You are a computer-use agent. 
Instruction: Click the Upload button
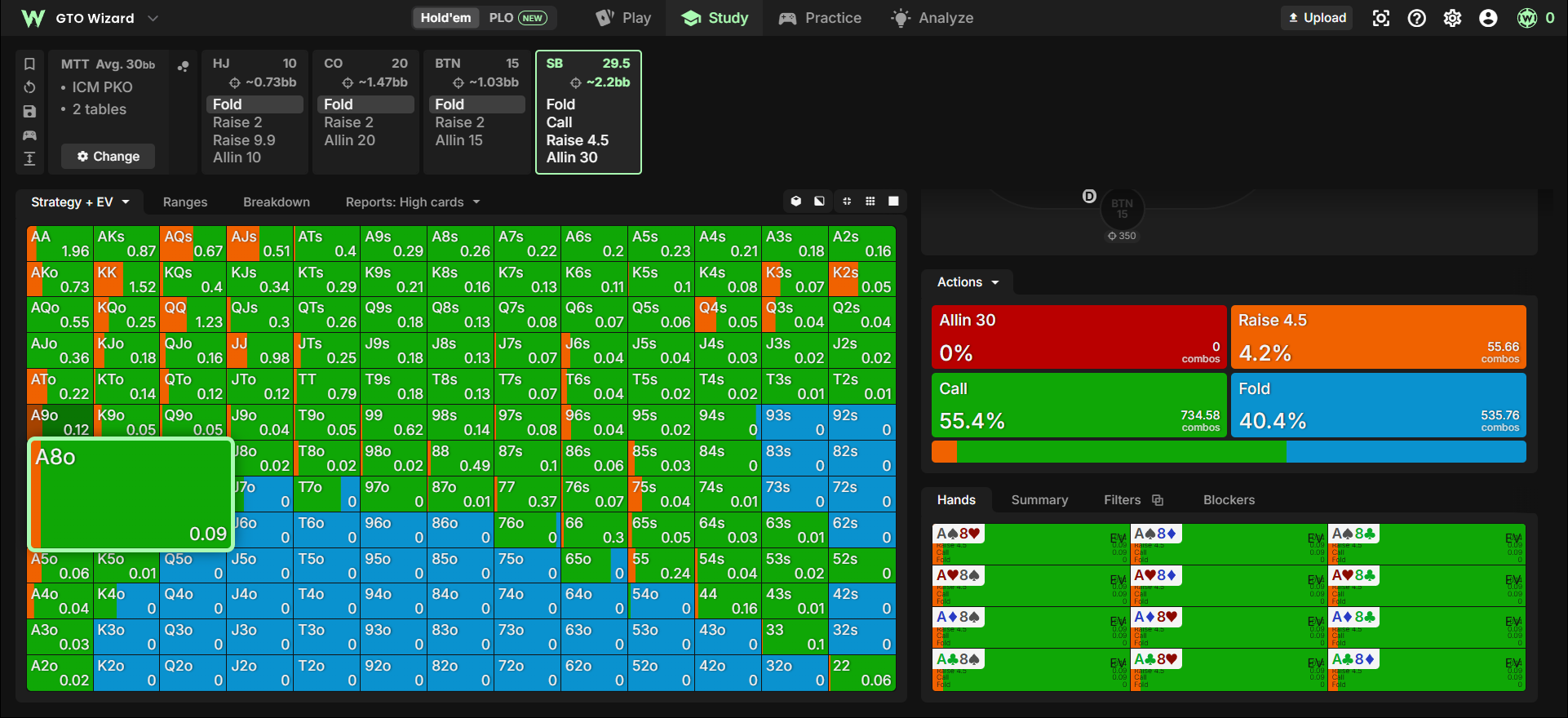[1317, 18]
